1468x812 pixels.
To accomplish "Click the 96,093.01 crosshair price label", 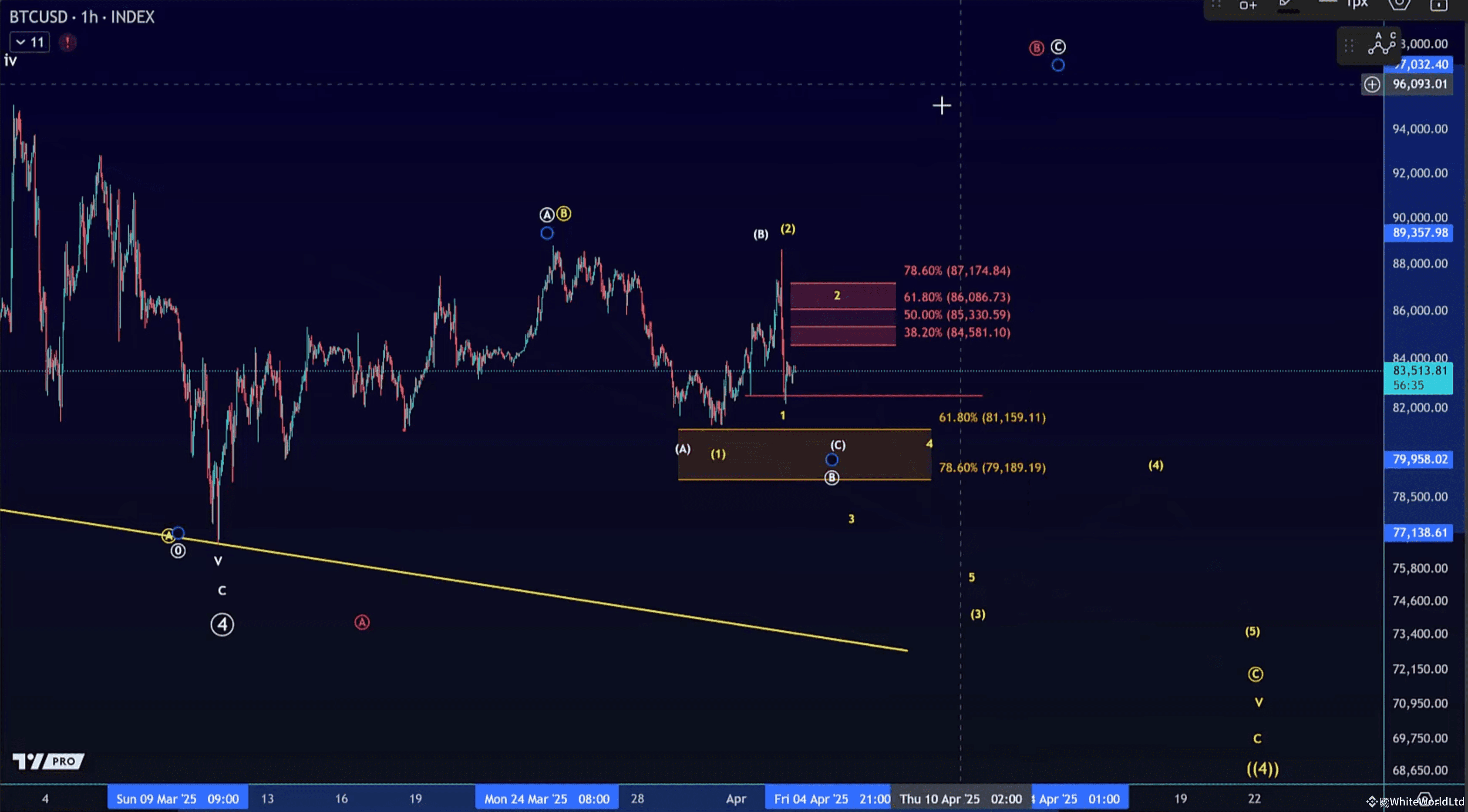I will 1418,85.
